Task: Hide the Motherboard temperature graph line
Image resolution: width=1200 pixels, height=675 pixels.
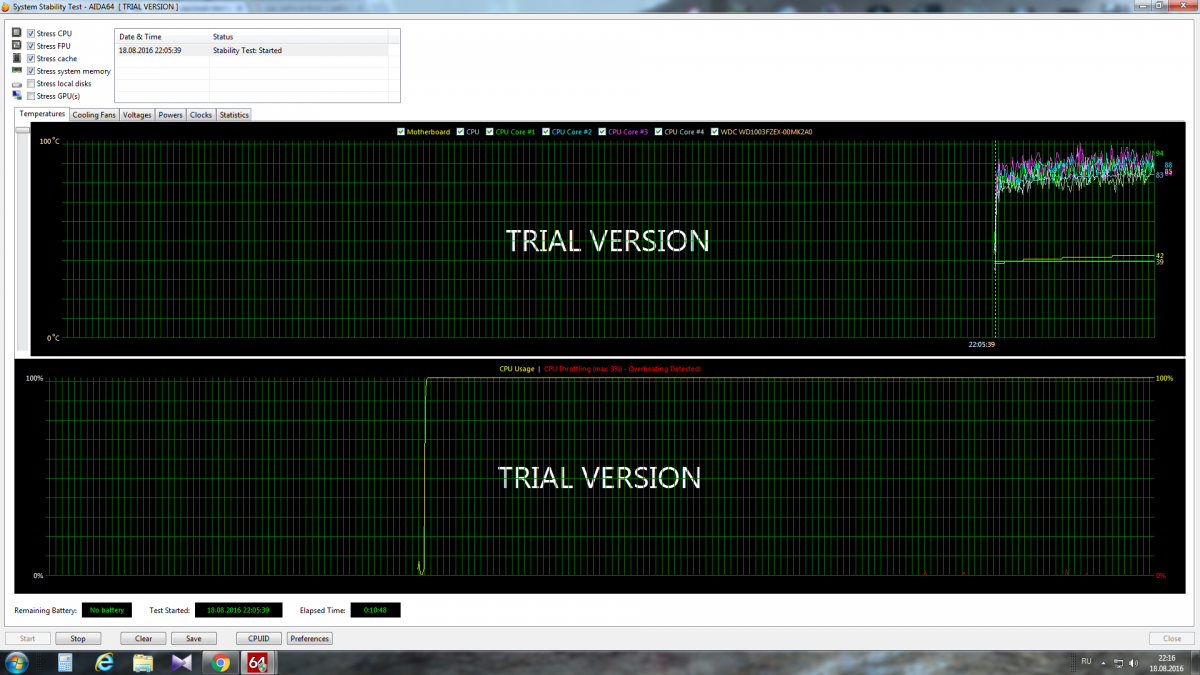Action: (401, 131)
